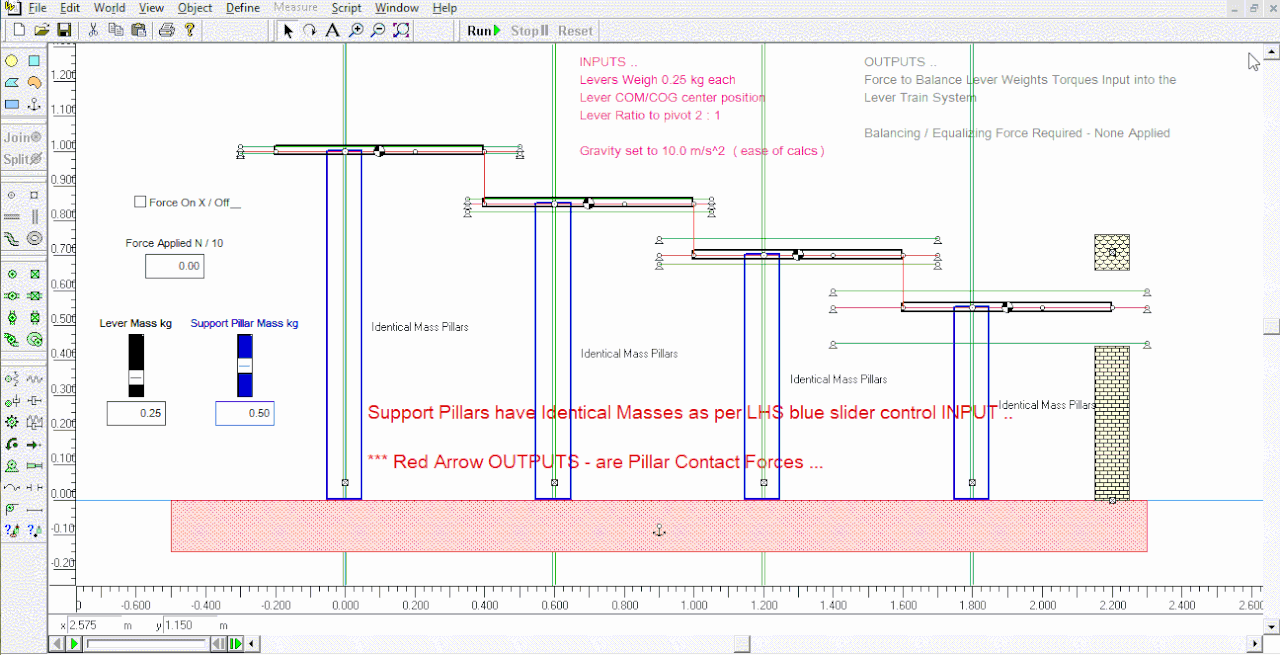The image size is (1280, 655).
Task: Select the closed curved slot tool
Action: tap(35, 238)
